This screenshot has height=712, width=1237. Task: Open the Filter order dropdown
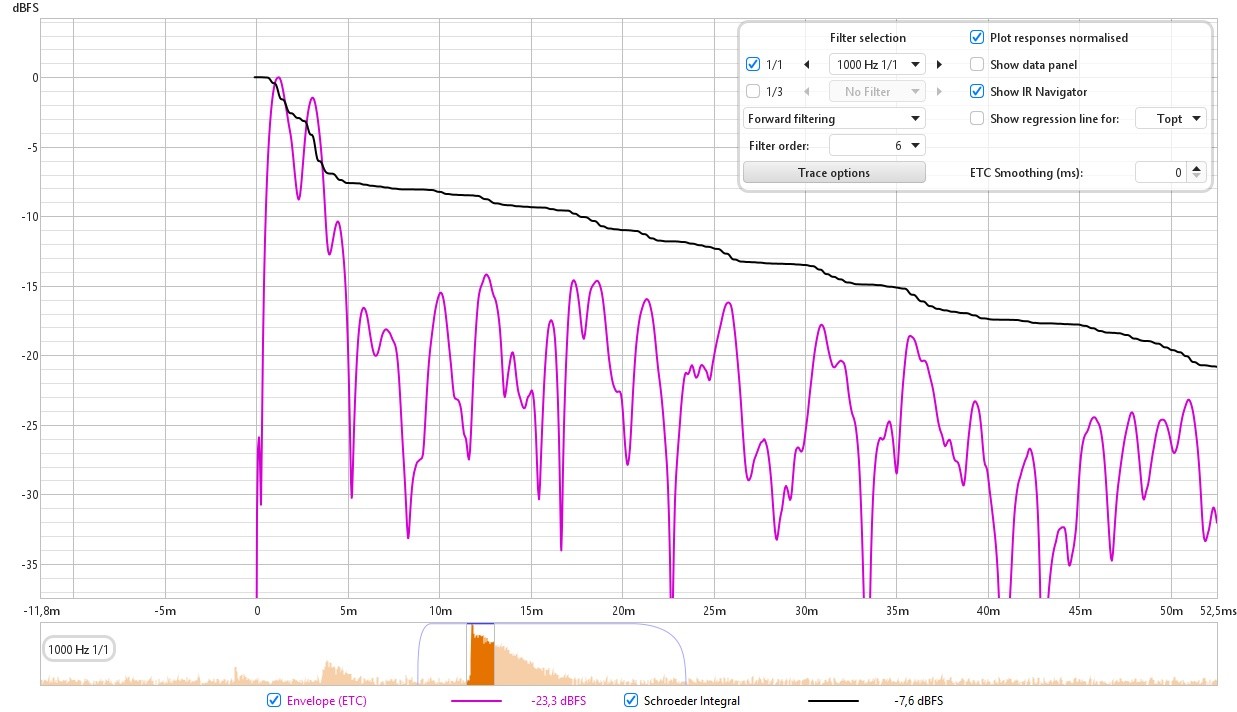click(878, 146)
